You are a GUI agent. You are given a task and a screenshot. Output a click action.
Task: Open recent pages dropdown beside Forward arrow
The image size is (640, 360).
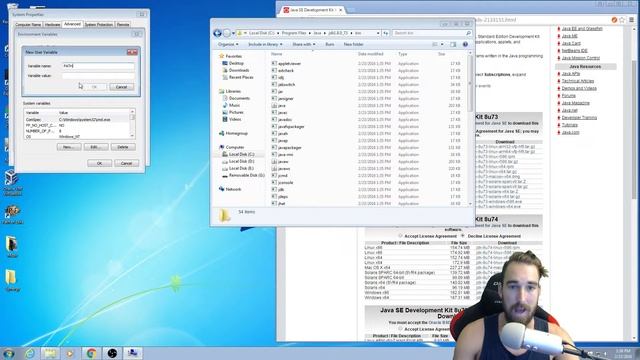233,33
